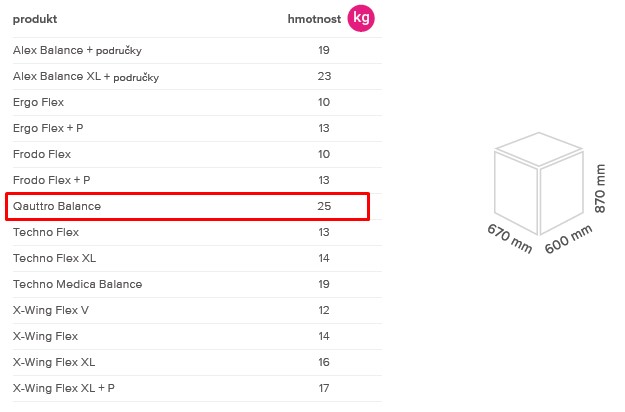Click the Techno Flex XL entry
The width and height of the screenshot is (625, 412).
54,258
